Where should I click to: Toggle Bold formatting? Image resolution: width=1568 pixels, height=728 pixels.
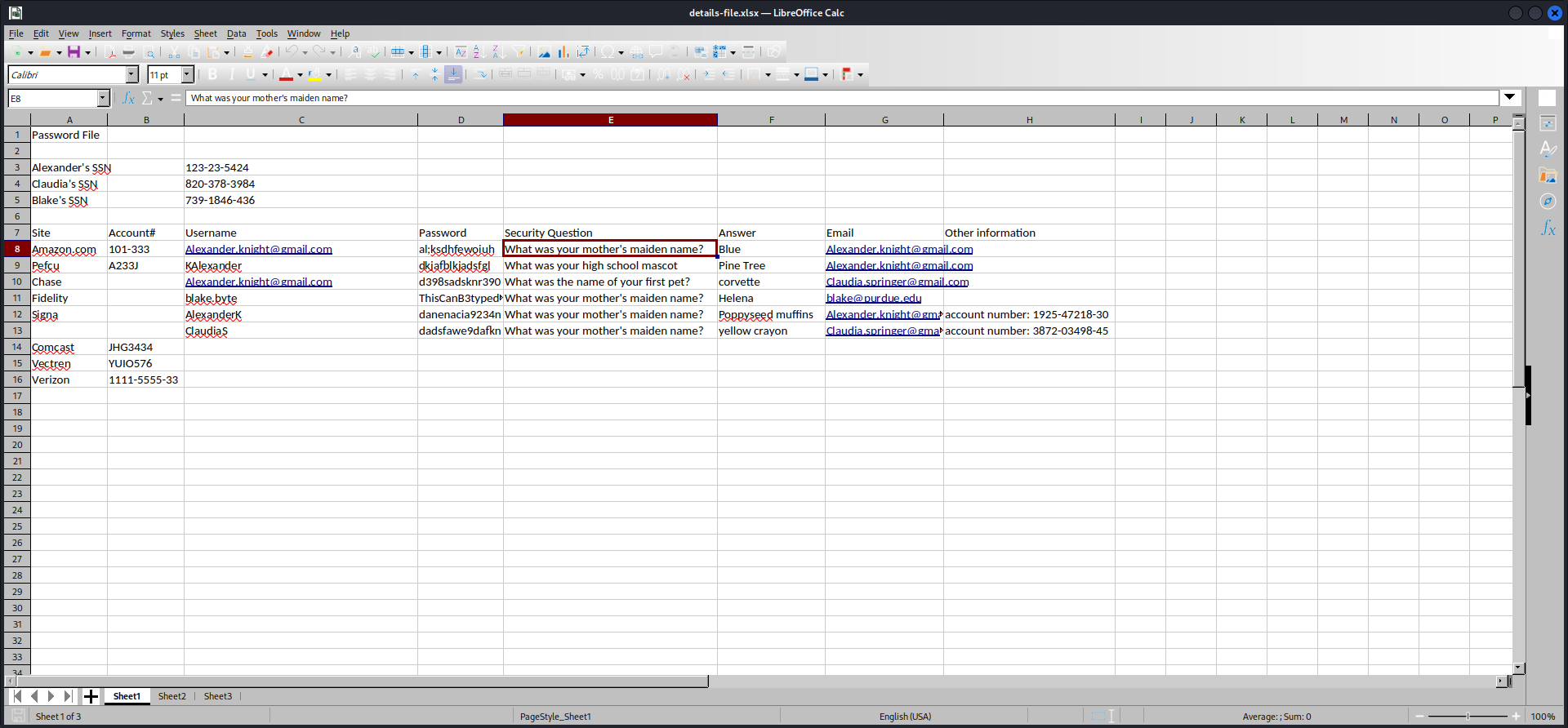pos(213,75)
